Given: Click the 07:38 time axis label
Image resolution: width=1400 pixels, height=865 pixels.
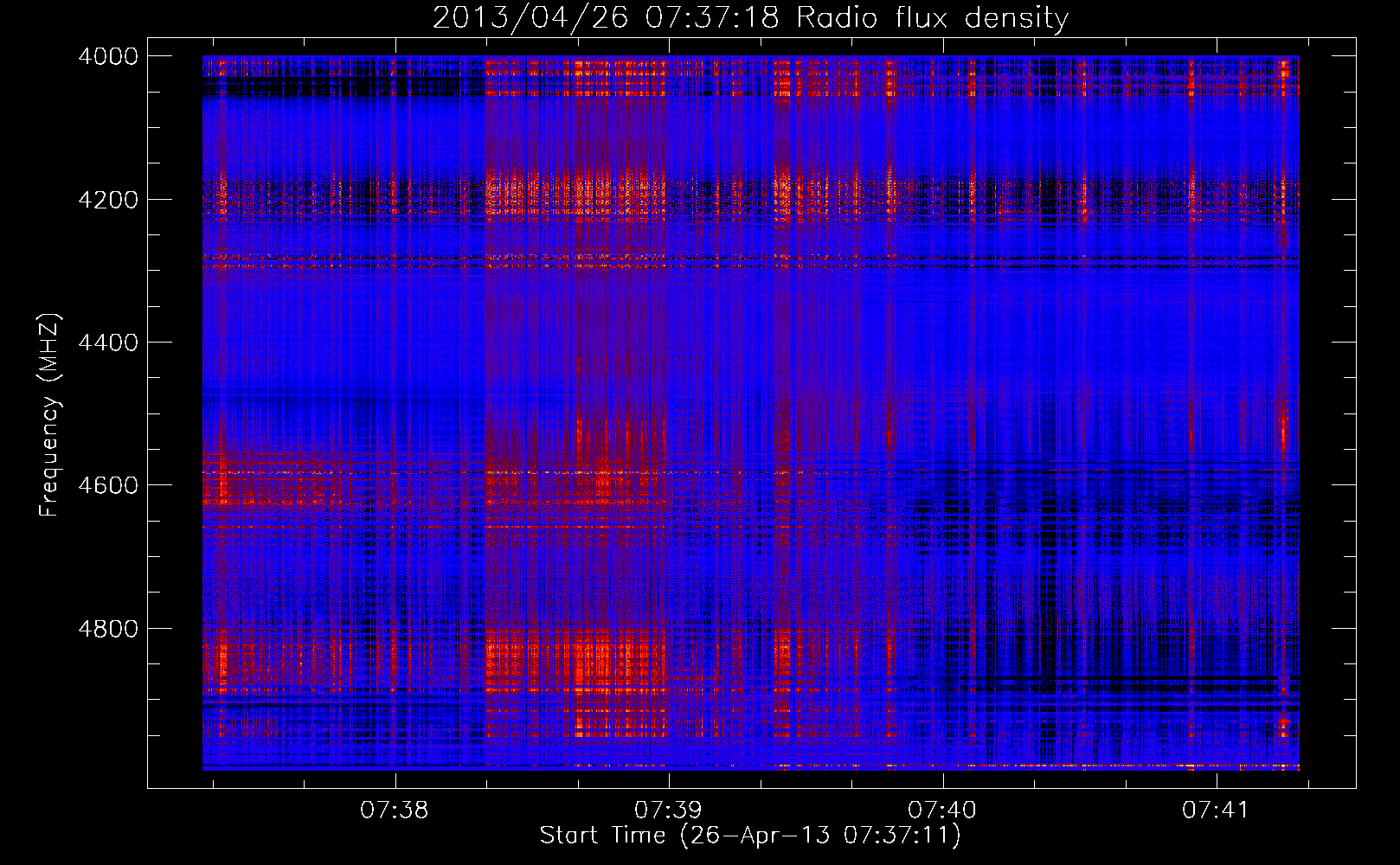Looking at the screenshot, I should click(395, 811).
